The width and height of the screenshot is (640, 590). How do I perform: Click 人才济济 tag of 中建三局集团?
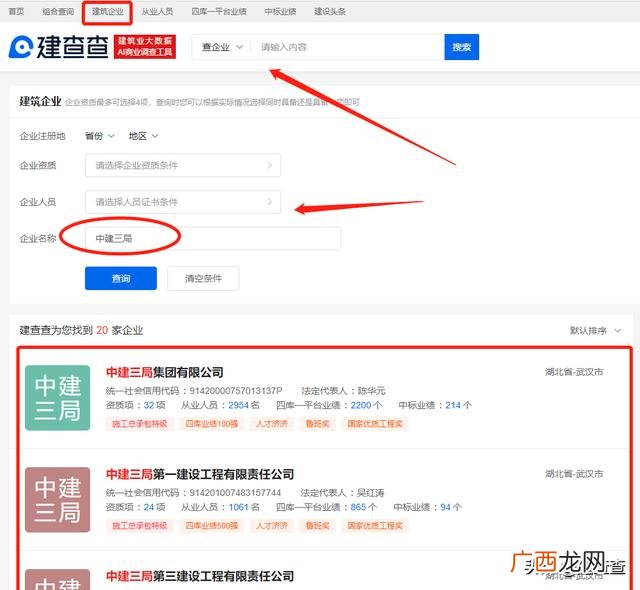272,424
